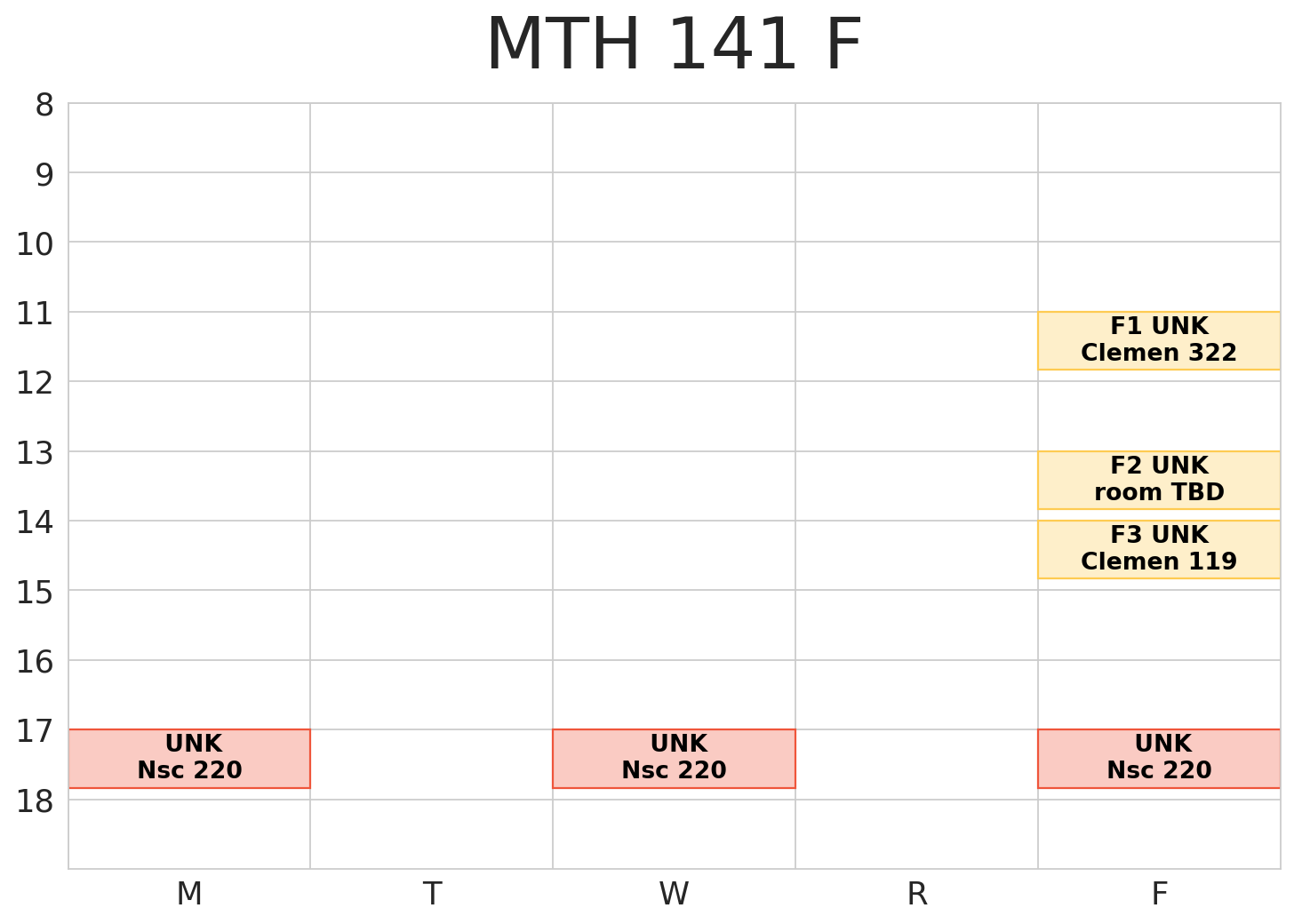Select the 16 hour label

click(36, 662)
